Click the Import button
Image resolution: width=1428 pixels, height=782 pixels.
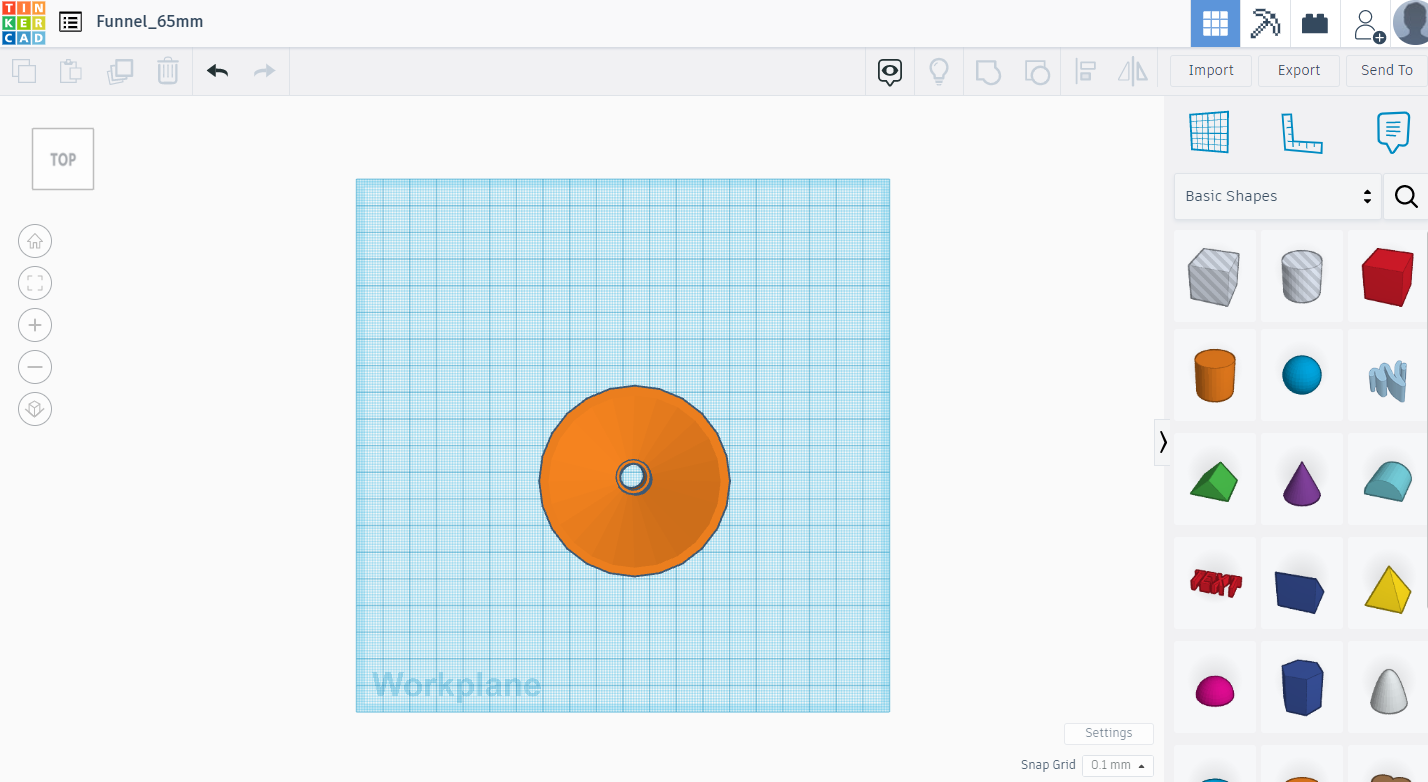click(1211, 70)
